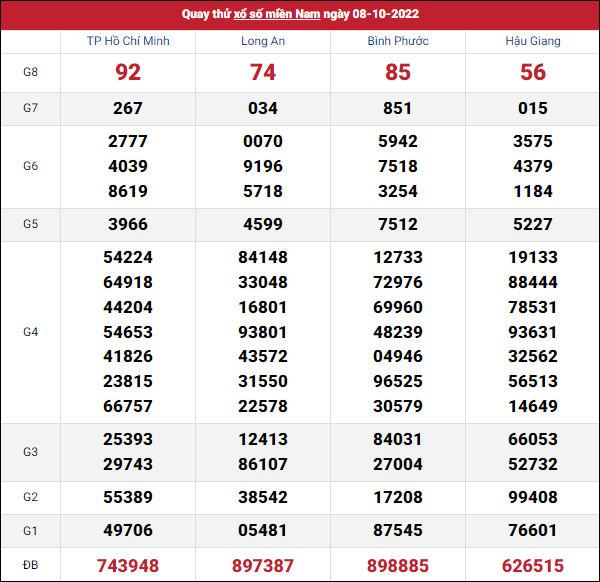The width and height of the screenshot is (600, 582).
Task: Select special prize number 626515
Action: (x=533, y=566)
